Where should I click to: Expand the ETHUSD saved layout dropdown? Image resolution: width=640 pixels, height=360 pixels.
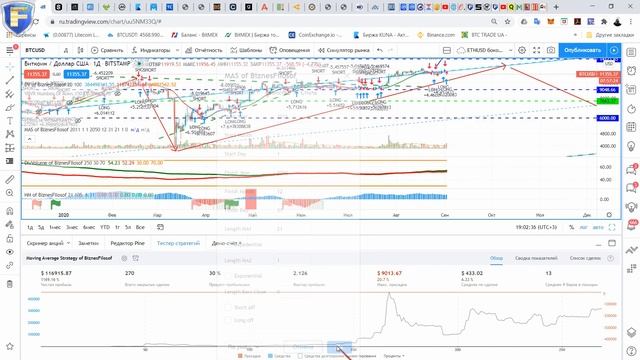coord(510,50)
